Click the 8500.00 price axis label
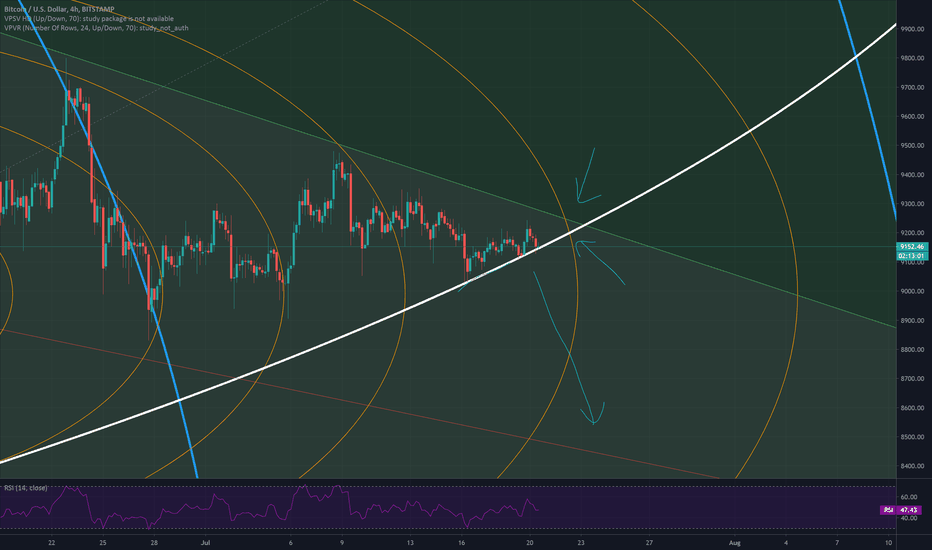Screen dimensions: 932x550 coord(912,437)
